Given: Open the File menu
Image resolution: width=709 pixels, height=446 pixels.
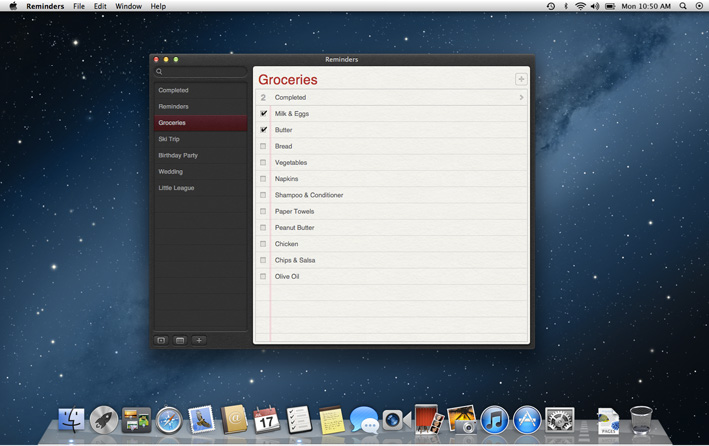Looking at the screenshot, I should (78, 6).
